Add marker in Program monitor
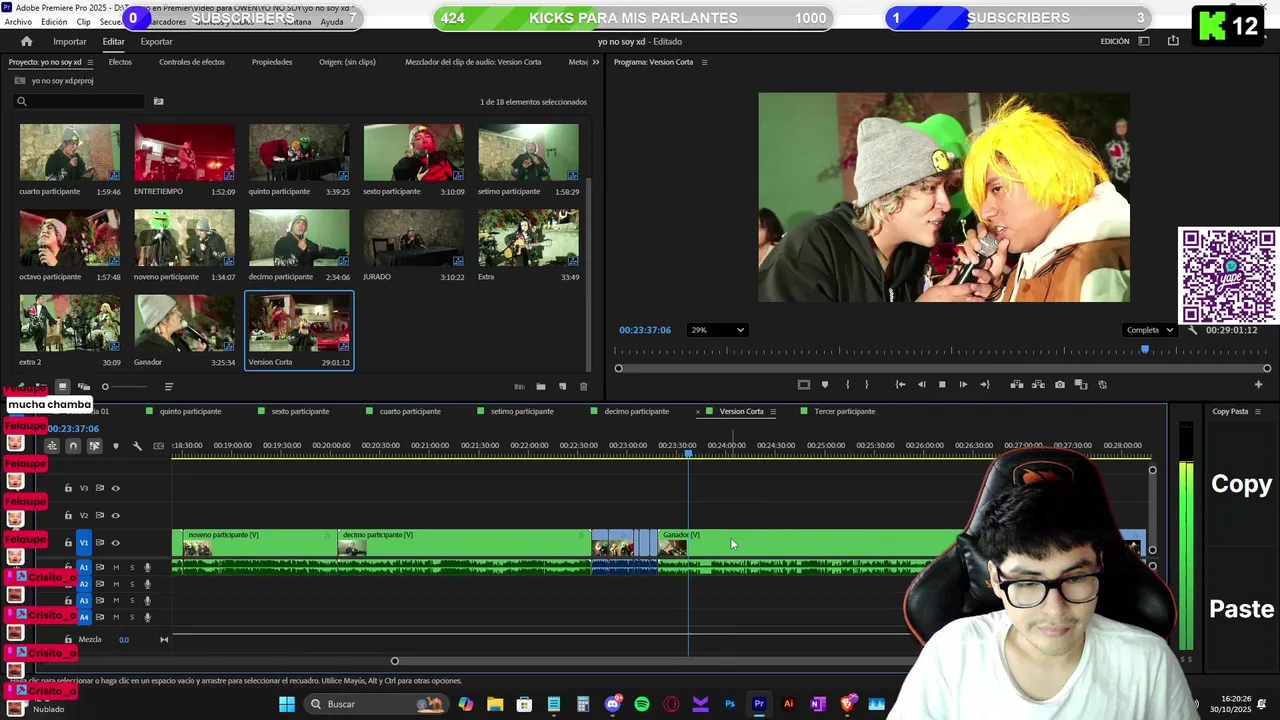1280x720 pixels. point(825,384)
